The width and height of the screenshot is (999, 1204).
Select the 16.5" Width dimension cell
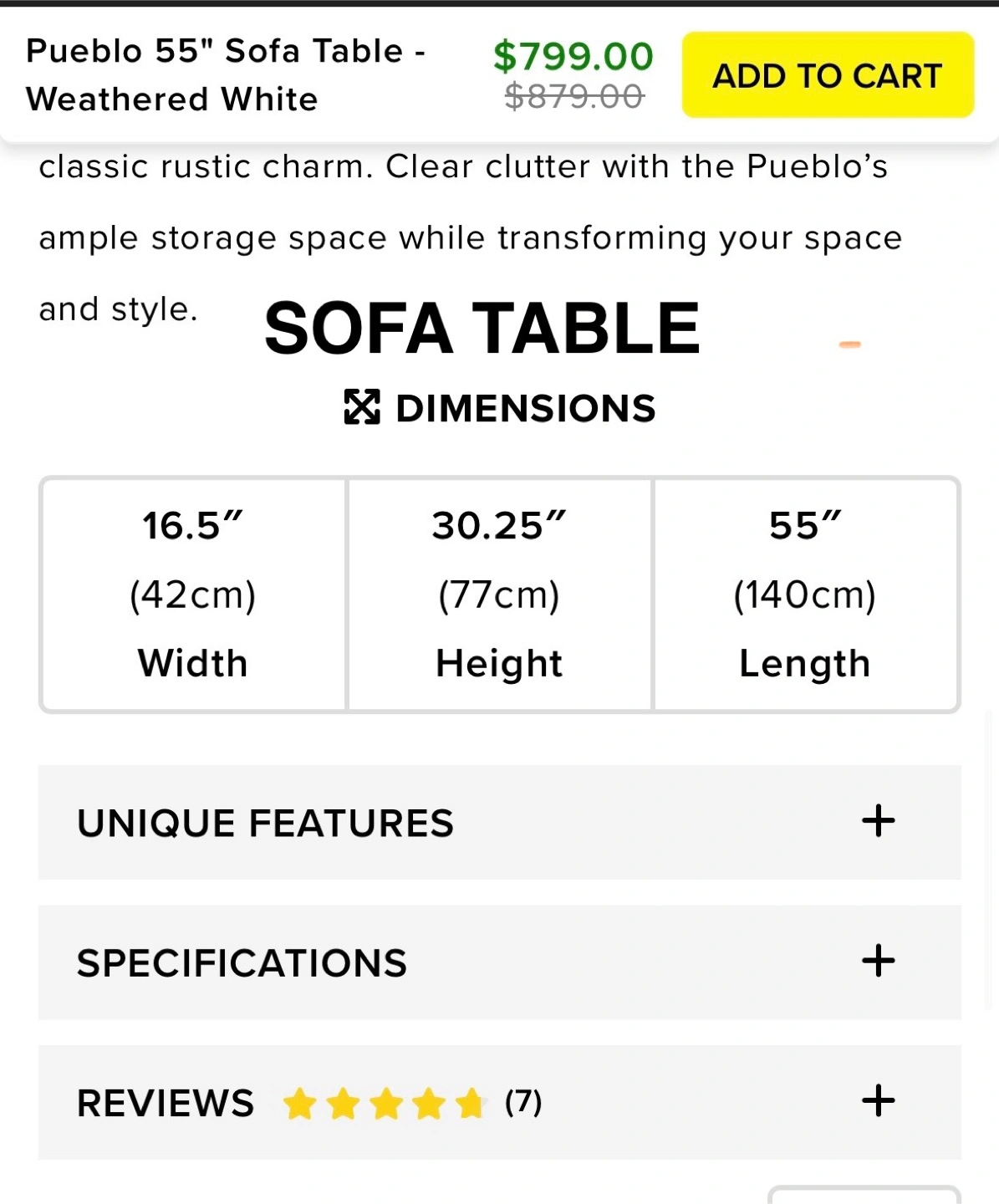coord(193,594)
